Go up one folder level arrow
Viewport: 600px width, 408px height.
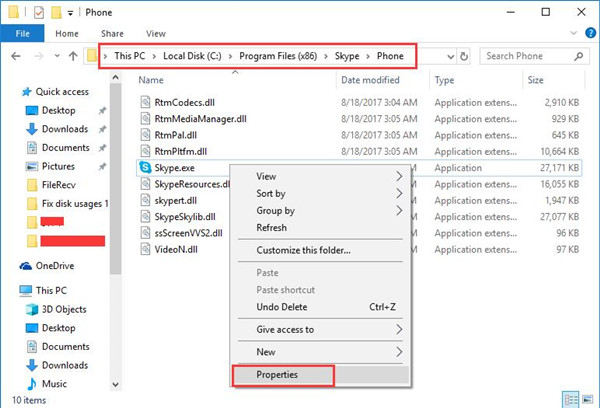coord(73,56)
